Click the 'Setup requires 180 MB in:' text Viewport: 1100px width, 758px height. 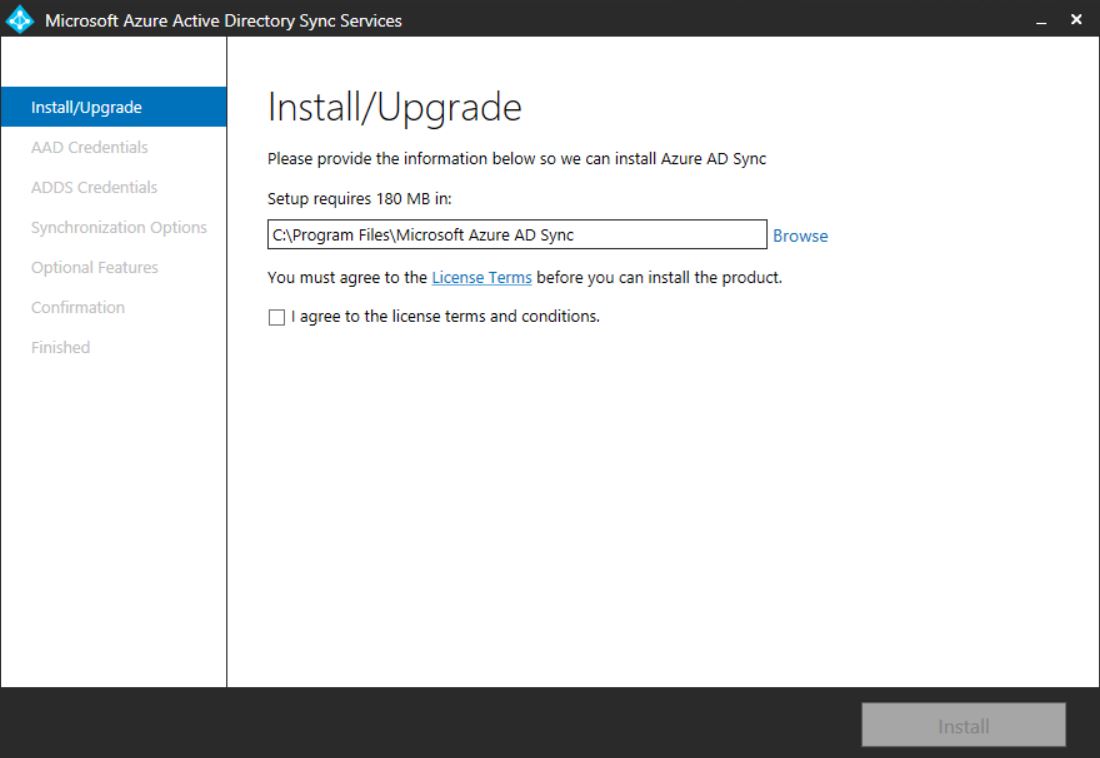coord(359,199)
